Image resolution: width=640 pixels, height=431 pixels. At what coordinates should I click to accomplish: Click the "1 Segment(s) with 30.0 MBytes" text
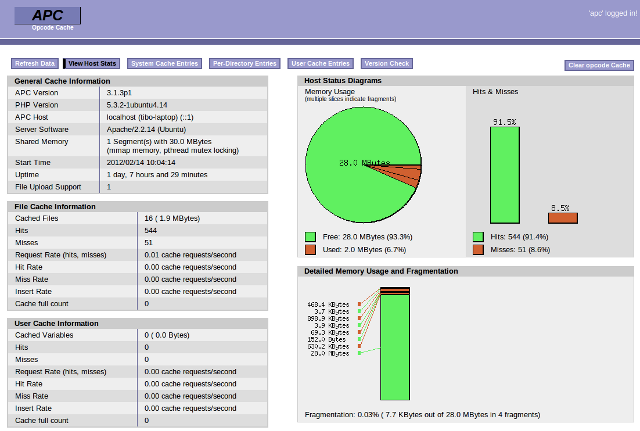(x=159, y=142)
